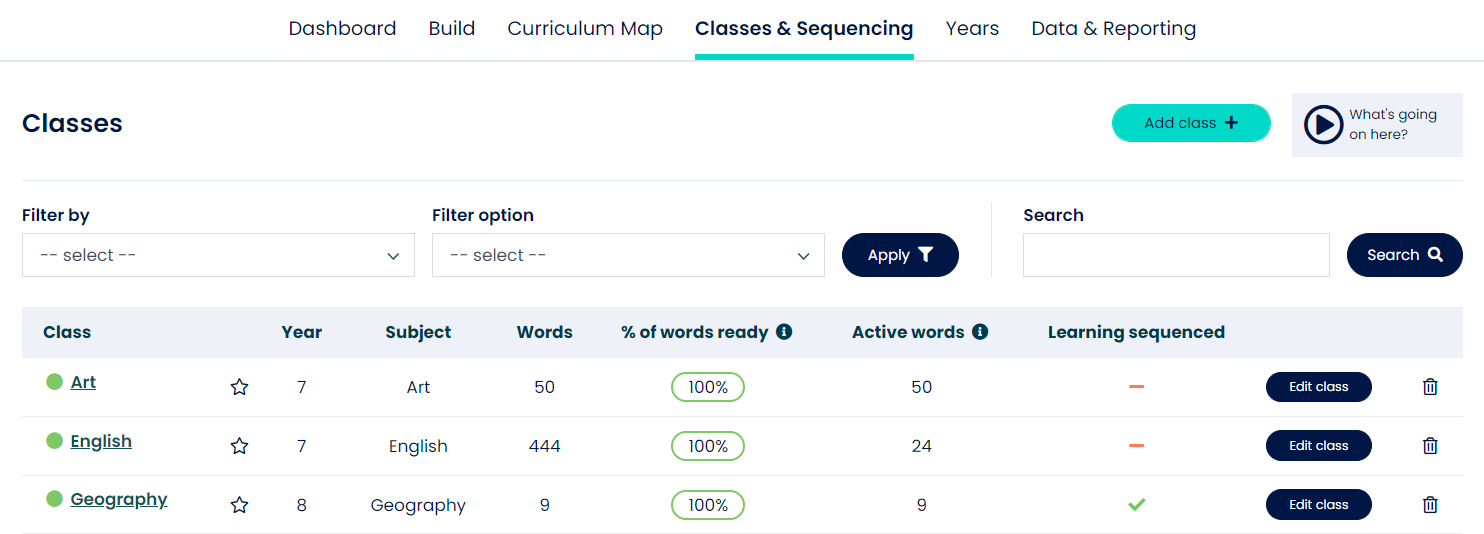Expand the 'Filter option' dropdown
This screenshot has width=1484, height=534.
(628, 255)
